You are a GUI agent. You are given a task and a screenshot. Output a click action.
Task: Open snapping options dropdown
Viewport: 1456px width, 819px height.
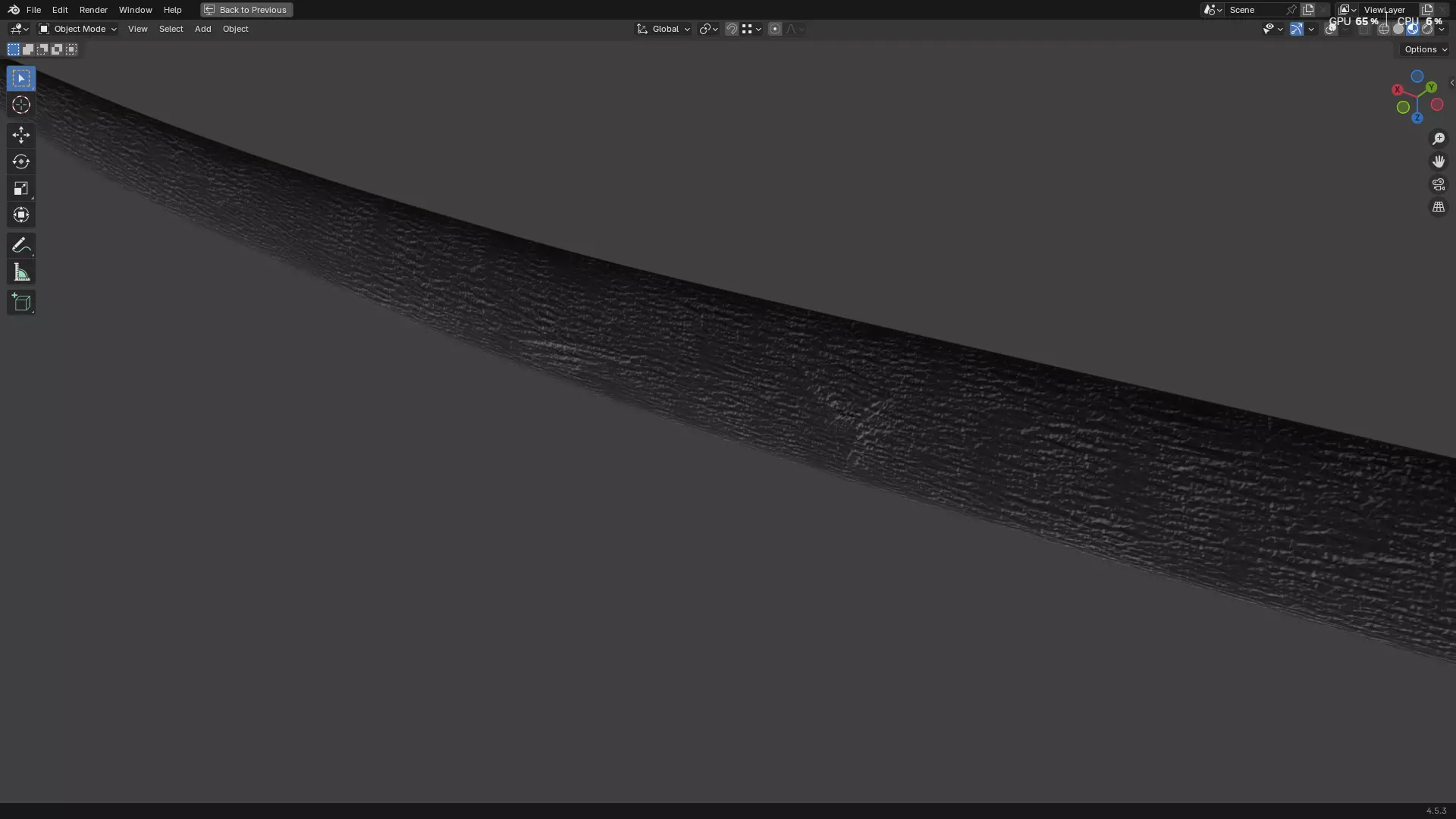pyautogui.click(x=752, y=29)
